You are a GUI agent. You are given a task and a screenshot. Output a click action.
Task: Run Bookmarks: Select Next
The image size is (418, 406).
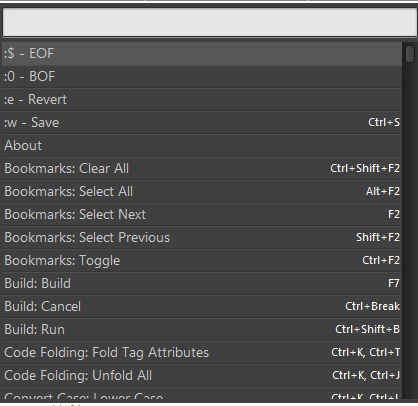pyautogui.click(x=202, y=215)
